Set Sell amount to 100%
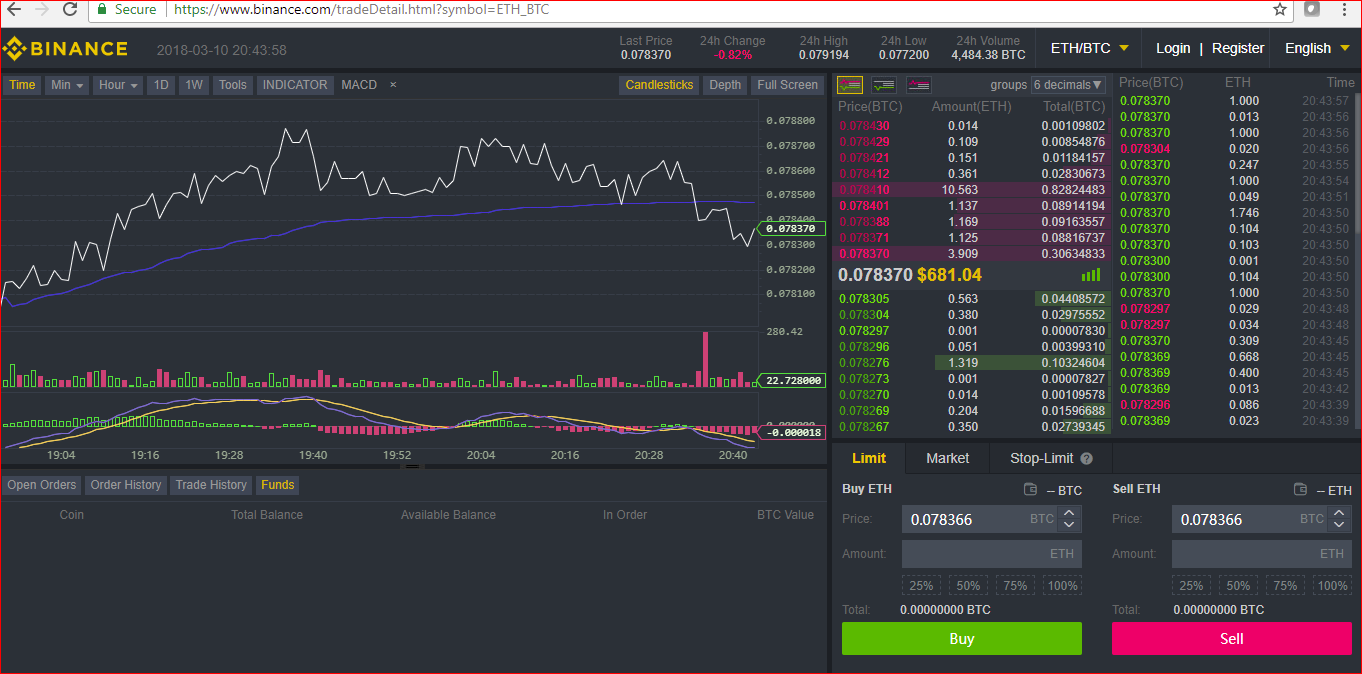The image size is (1362, 674). click(x=1333, y=586)
